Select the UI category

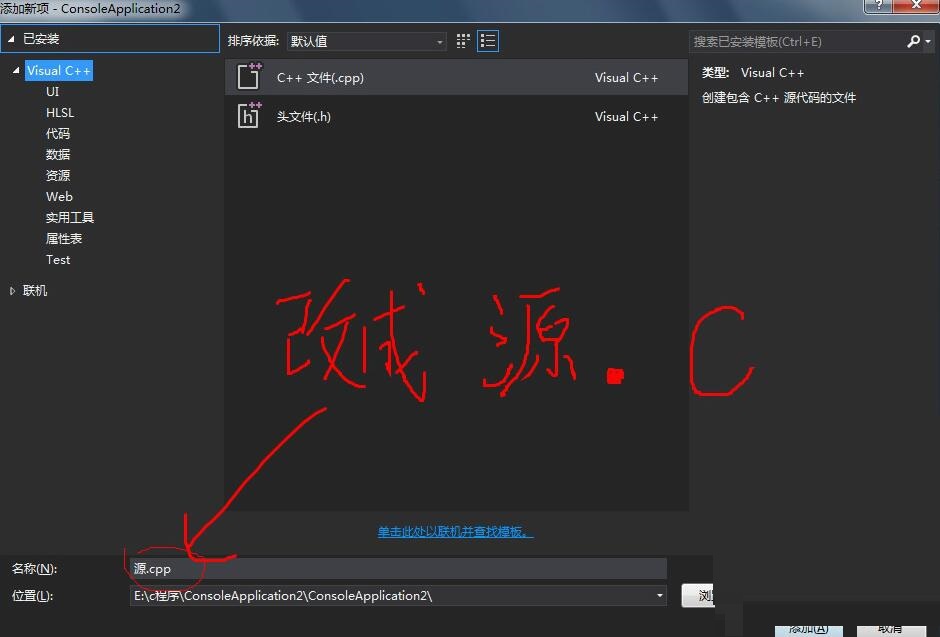[53, 92]
